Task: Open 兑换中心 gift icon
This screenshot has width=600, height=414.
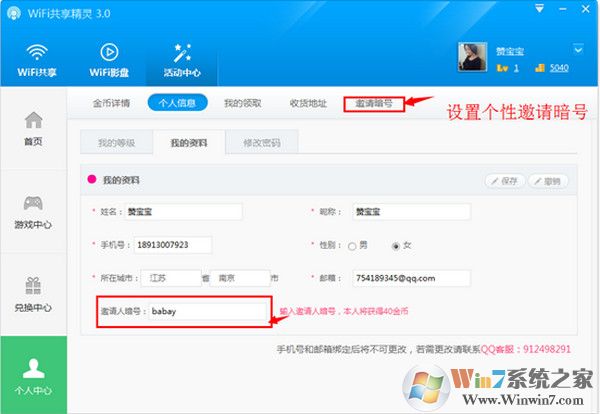Action: click(33, 285)
